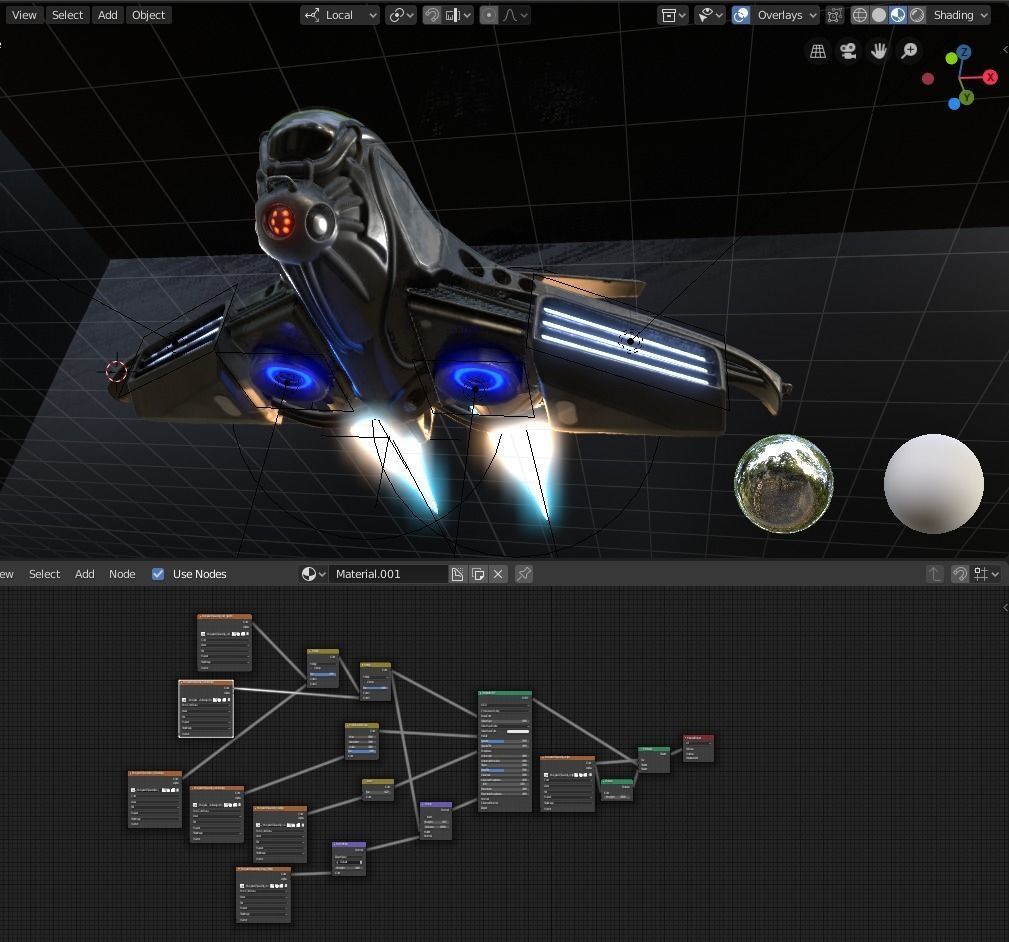Screen dimensions: 1009x942
Task: Open the Object menu in viewport header
Action: (149, 15)
